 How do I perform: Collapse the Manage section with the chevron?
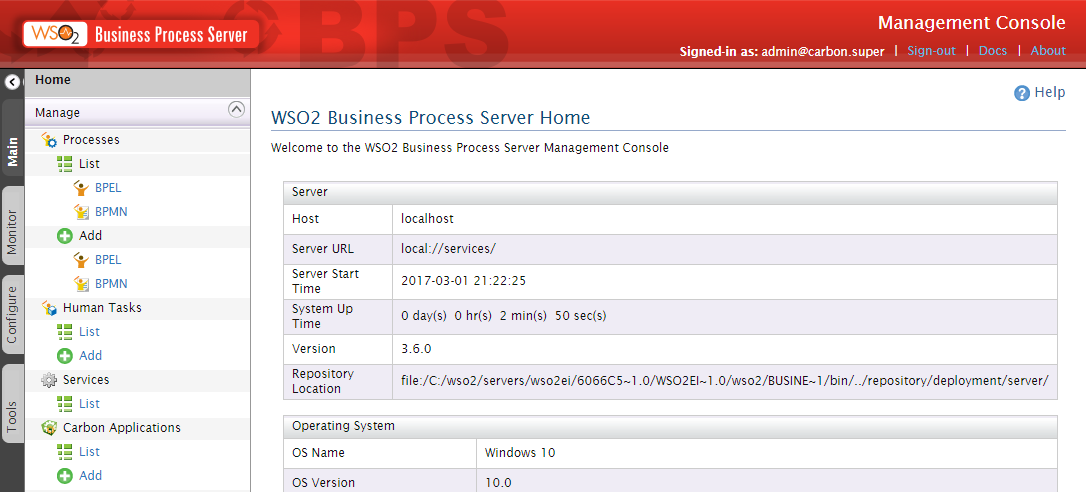(x=236, y=109)
